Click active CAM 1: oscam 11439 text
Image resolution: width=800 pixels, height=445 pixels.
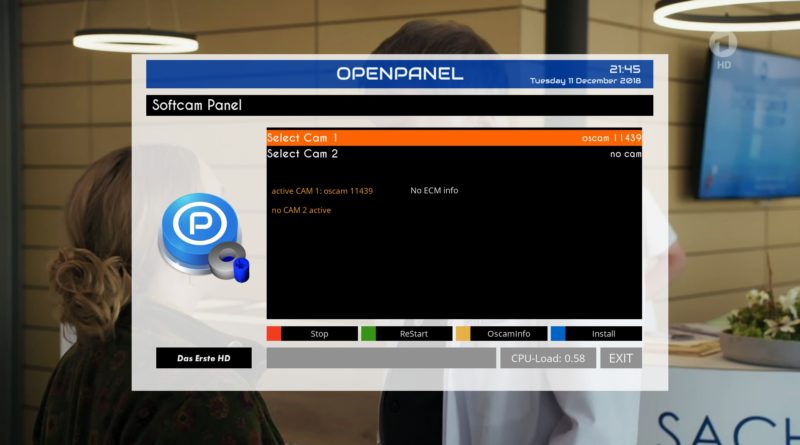click(x=322, y=191)
